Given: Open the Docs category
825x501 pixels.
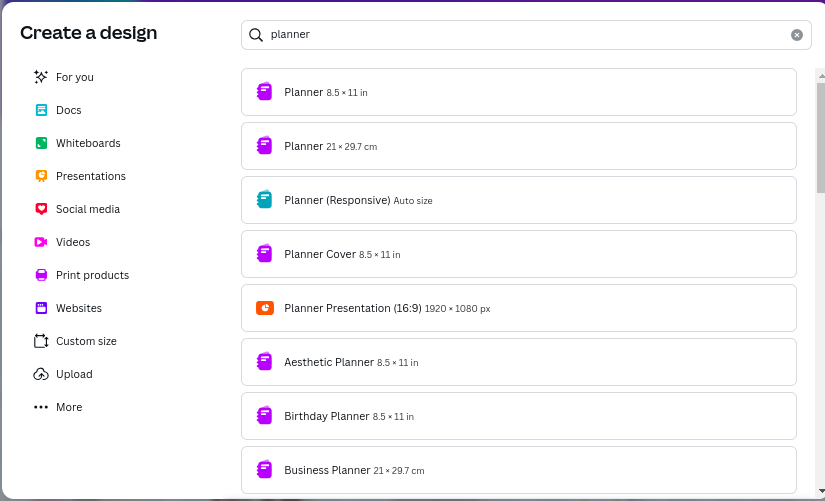Looking at the screenshot, I should [68, 110].
